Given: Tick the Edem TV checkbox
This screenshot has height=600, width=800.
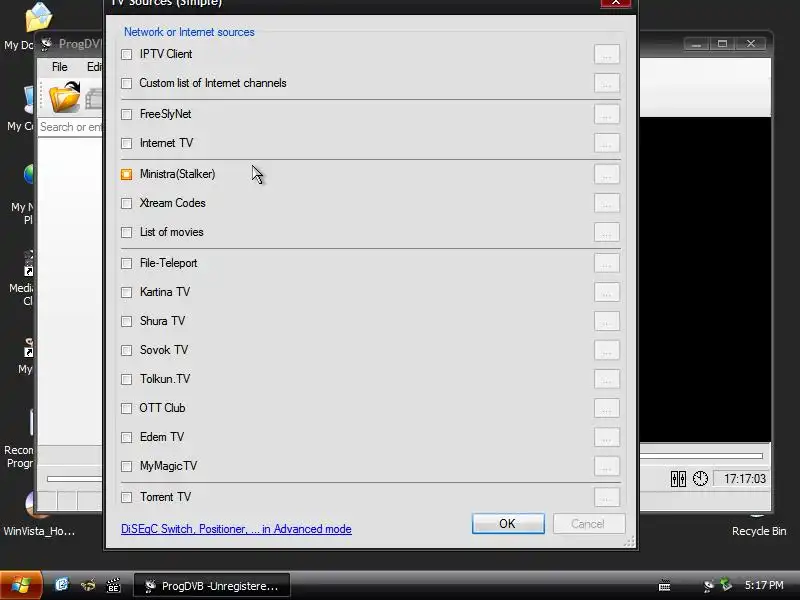Looking at the screenshot, I should tap(127, 438).
